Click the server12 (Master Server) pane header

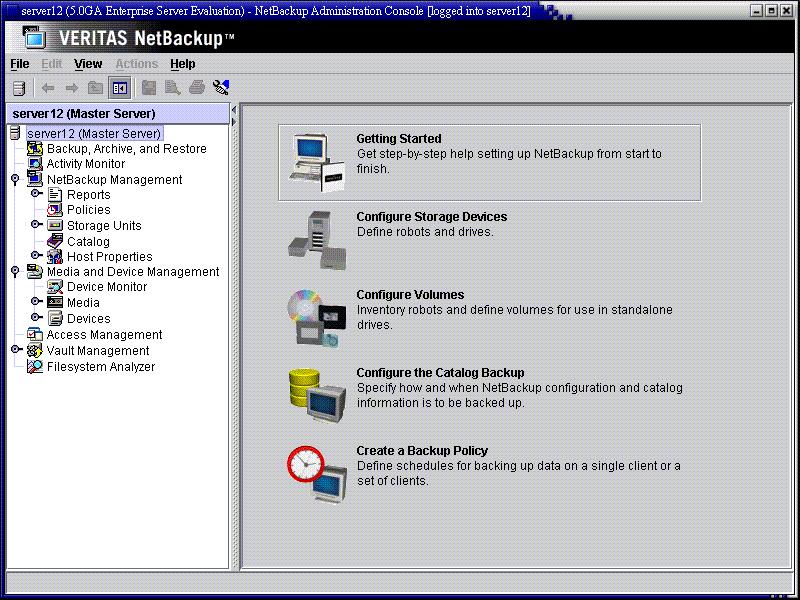117,114
